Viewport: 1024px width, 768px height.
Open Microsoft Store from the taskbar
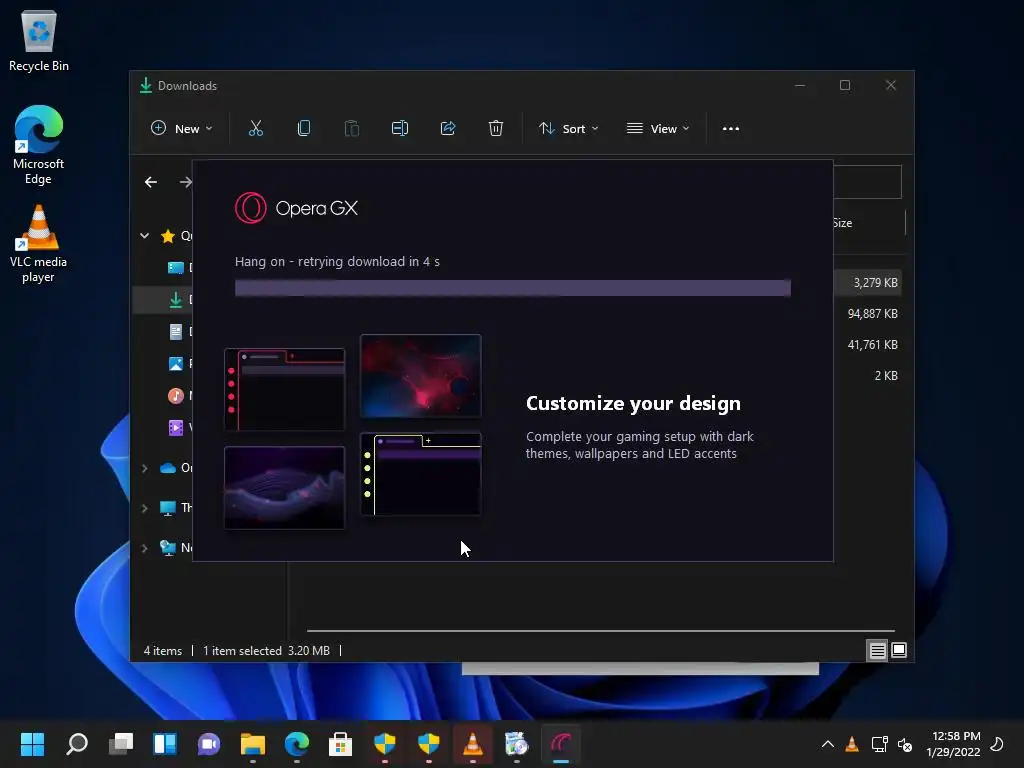[340, 744]
